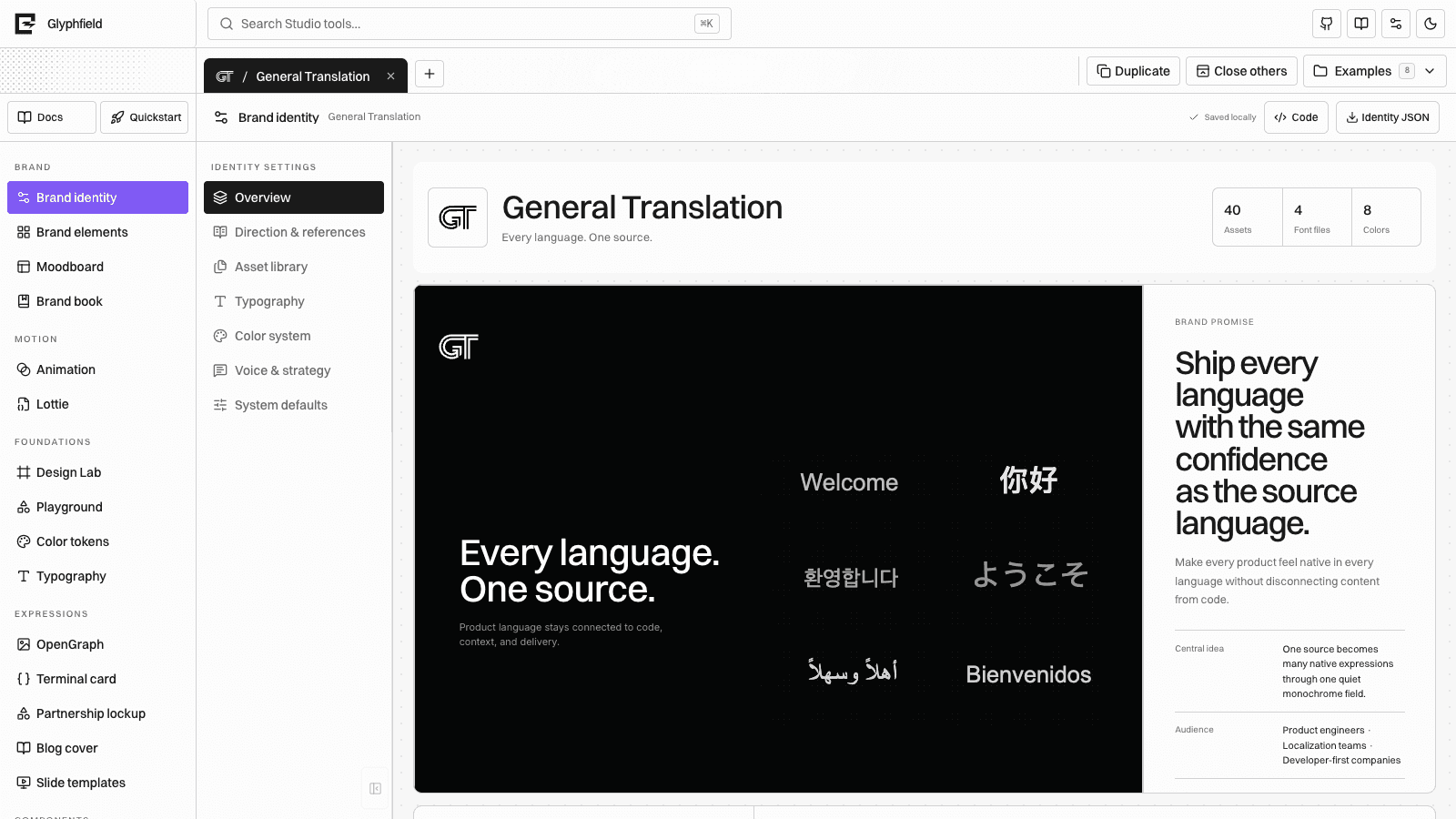Select System defaults setting
Screen dimensions: 1456x819
click(x=294, y=405)
